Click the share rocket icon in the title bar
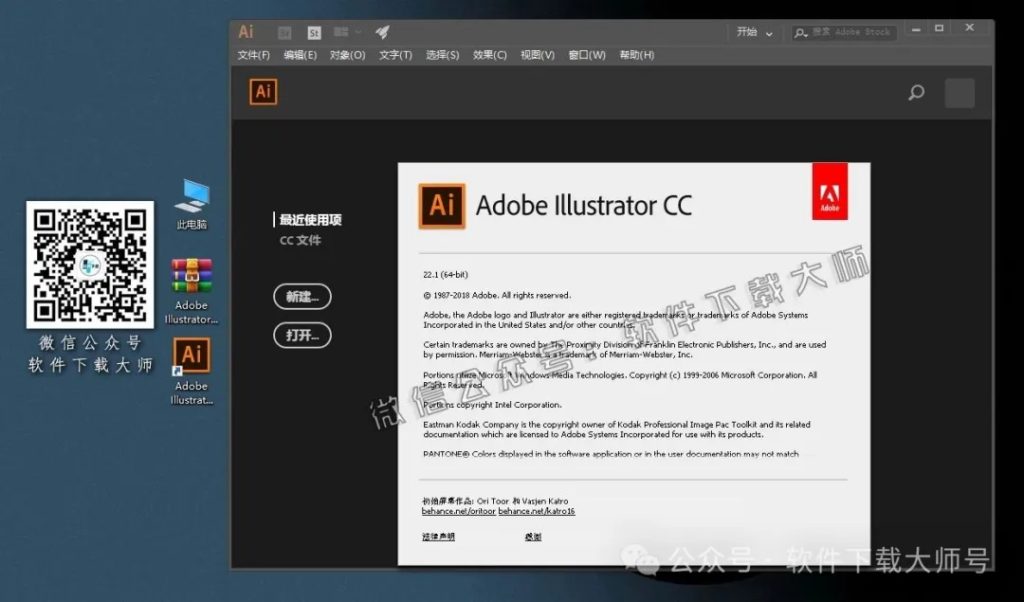The width and height of the screenshot is (1024, 602). pos(383,32)
